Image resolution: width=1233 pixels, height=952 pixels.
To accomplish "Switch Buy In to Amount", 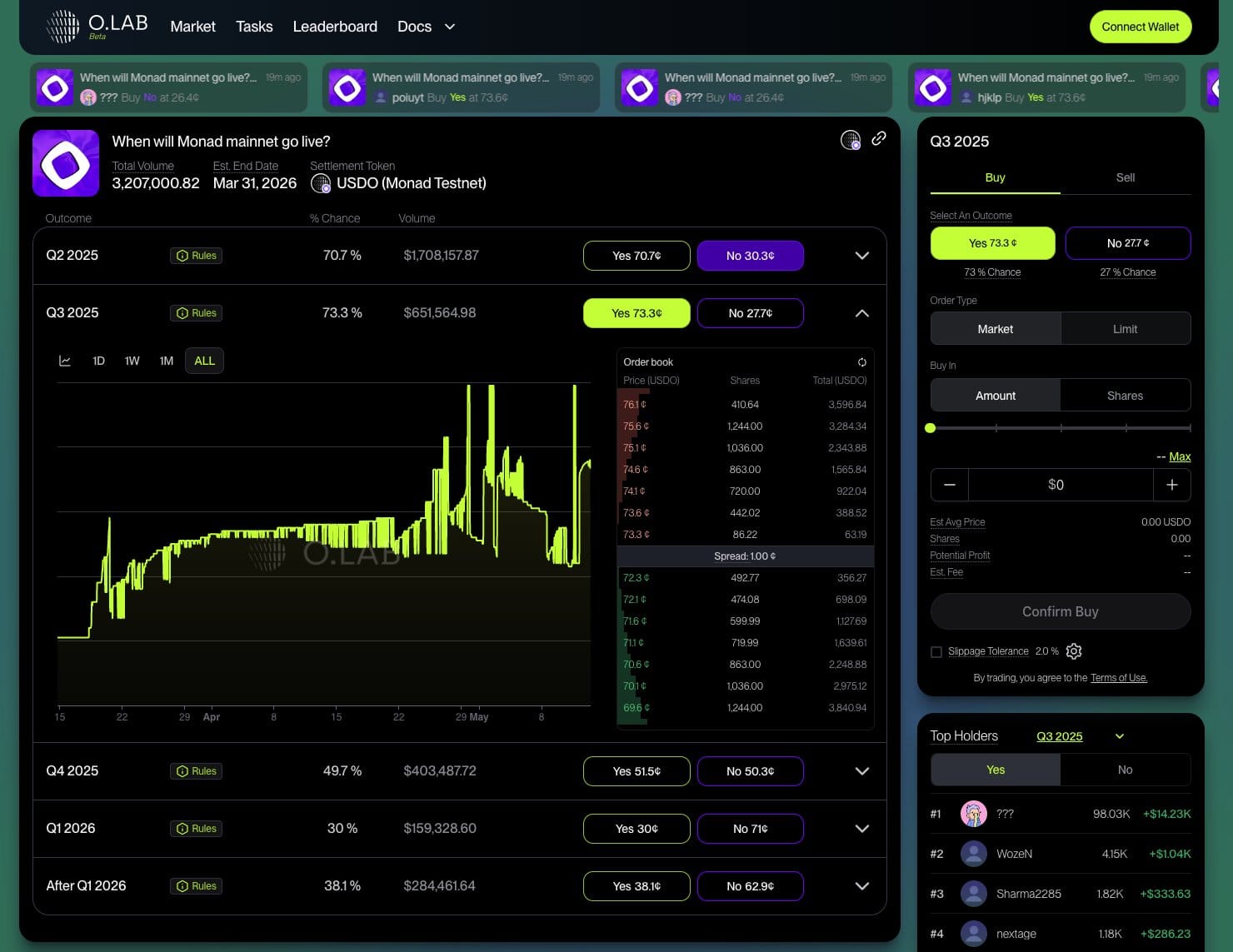I will click(x=996, y=396).
